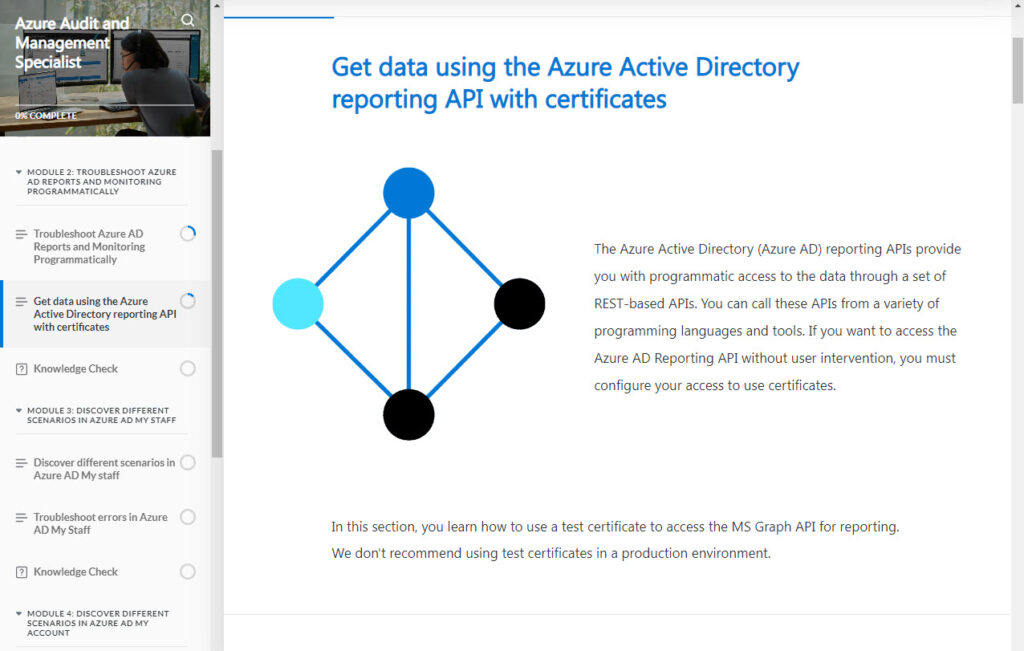
Task: Open Troubleshoot errors in Azure AD My Staff
Action: (x=100, y=523)
